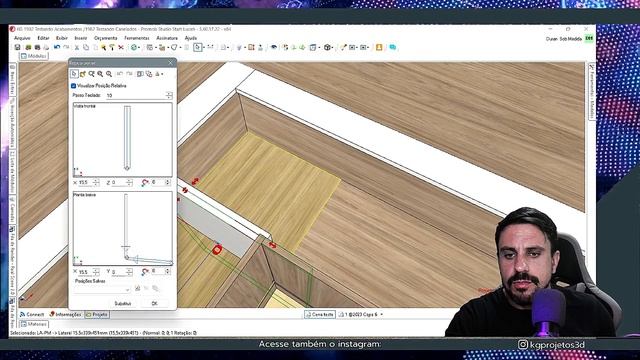Click save position icon next to Posições Salvas

138,289
